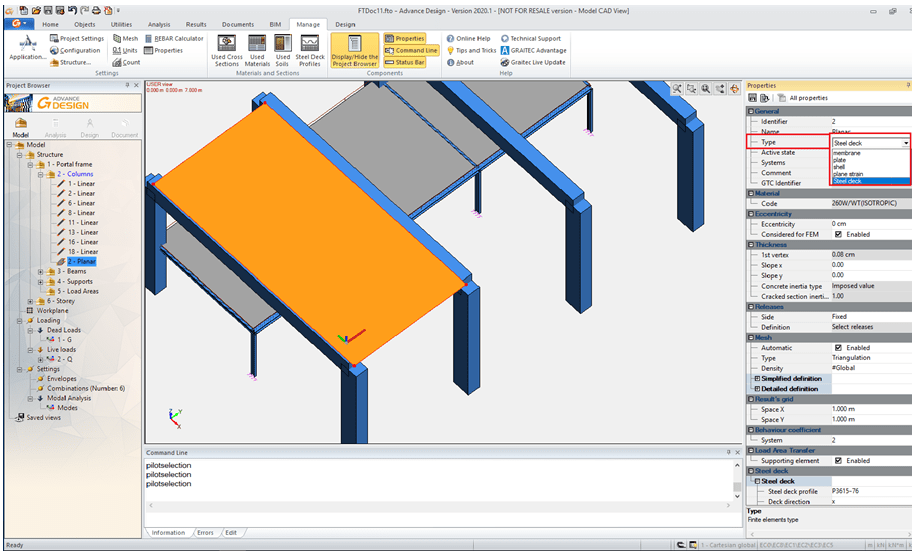This screenshot has width=918, height=552.
Task: Toggle the Status Bar button
Action: 410,62
